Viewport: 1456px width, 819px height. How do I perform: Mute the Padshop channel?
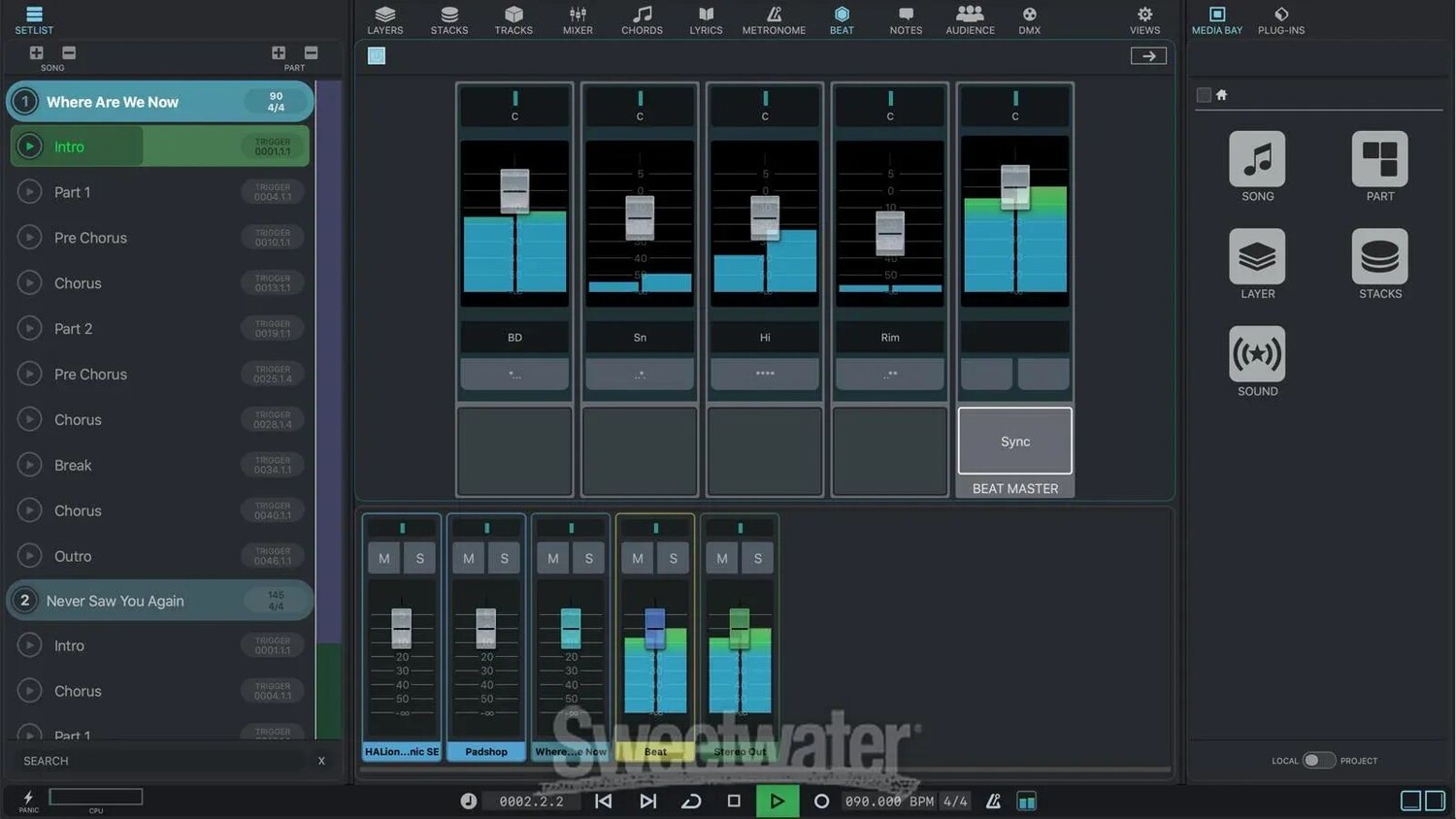469,558
